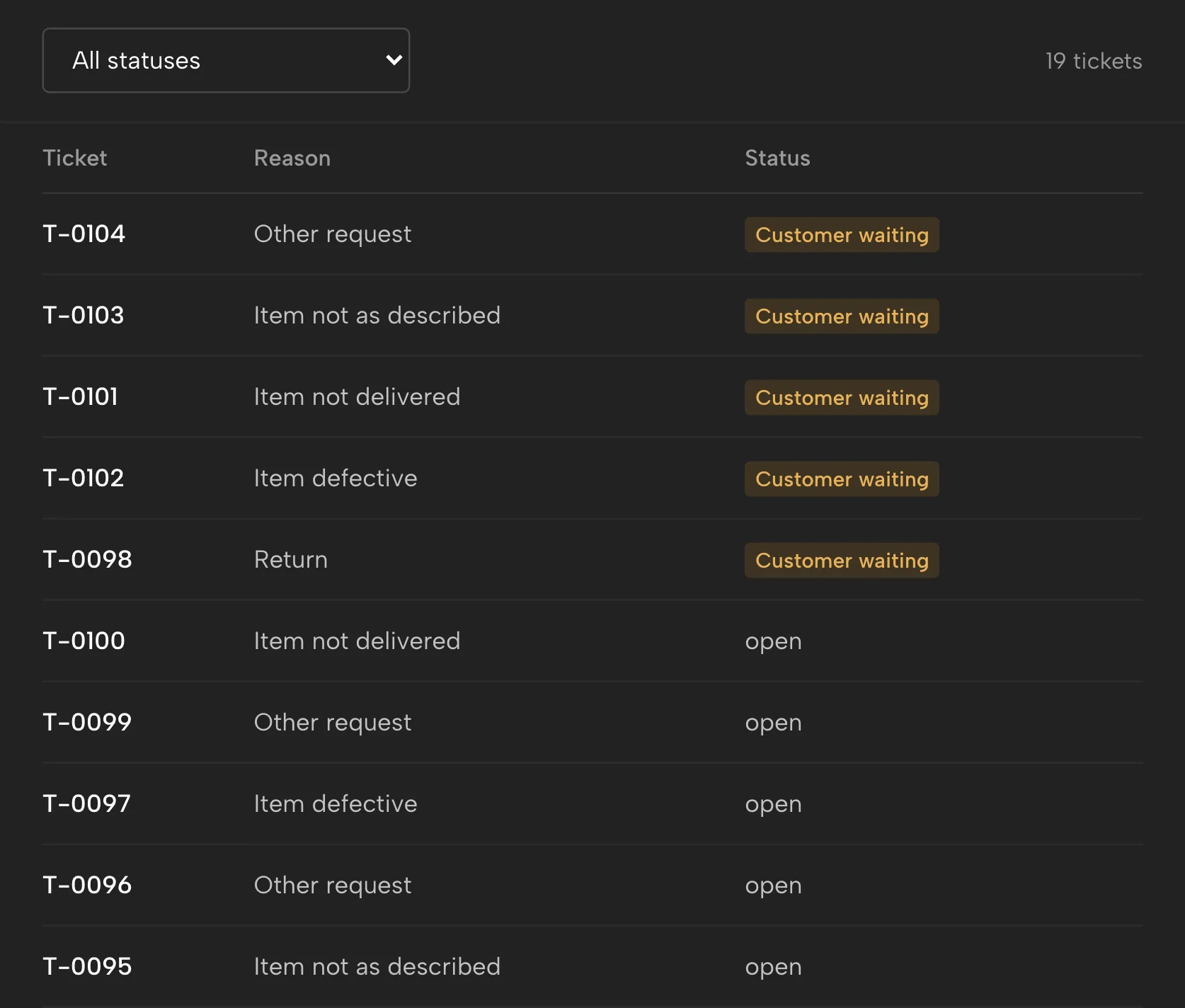This screenshot has width=1185, height=1008.
Task: Click Item not delivered for T-0100
Action: click(x=357, y=641)
